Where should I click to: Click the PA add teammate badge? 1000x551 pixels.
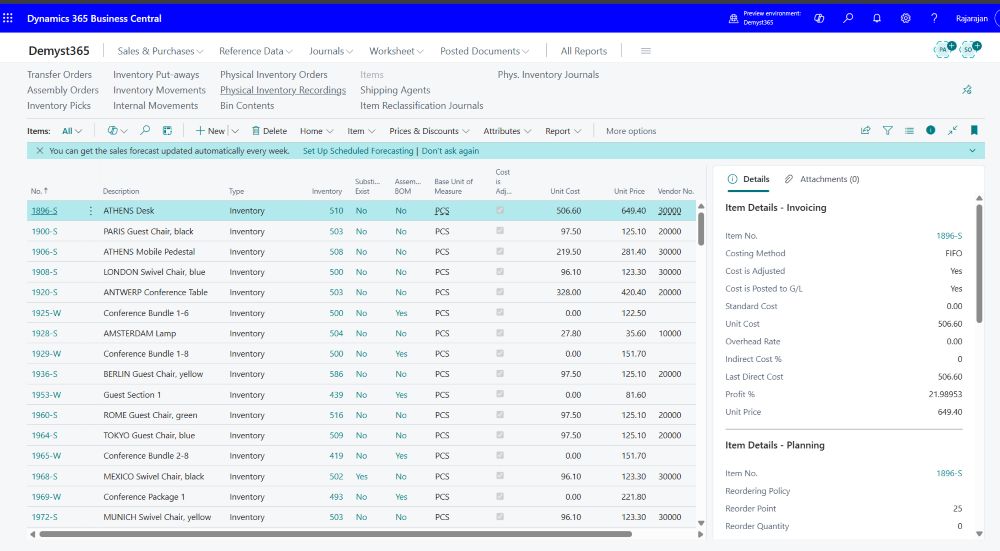(945, 49)
